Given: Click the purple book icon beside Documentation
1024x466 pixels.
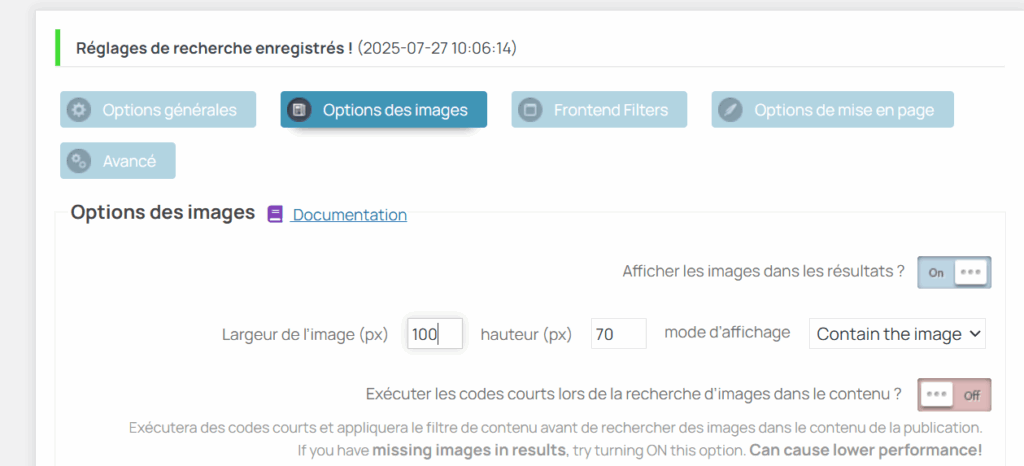Looking at the screenshot, I should click(276, 214).
